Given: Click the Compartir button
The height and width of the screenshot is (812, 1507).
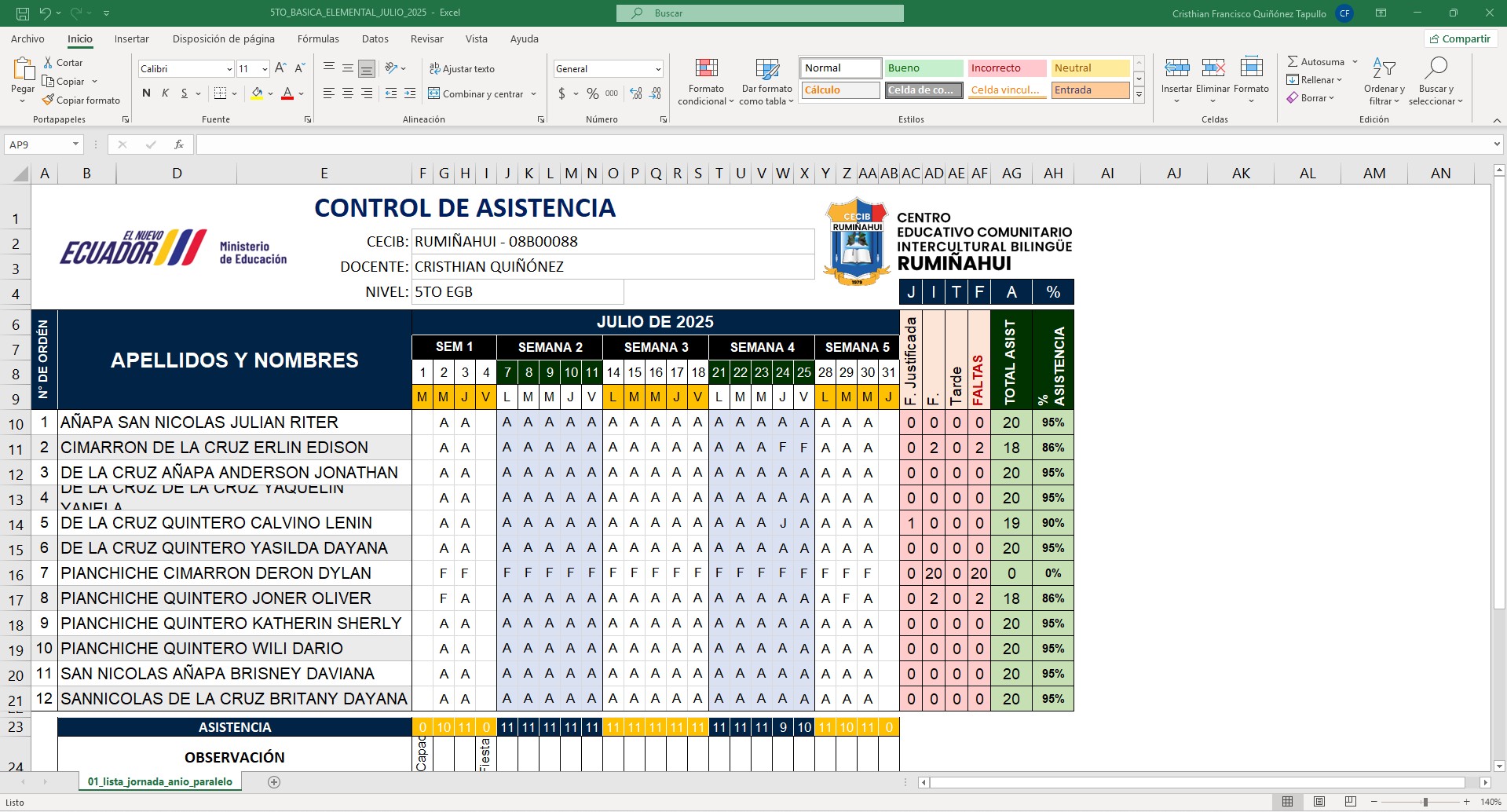Looking at the screenshot, I should tap(1460, 39).
